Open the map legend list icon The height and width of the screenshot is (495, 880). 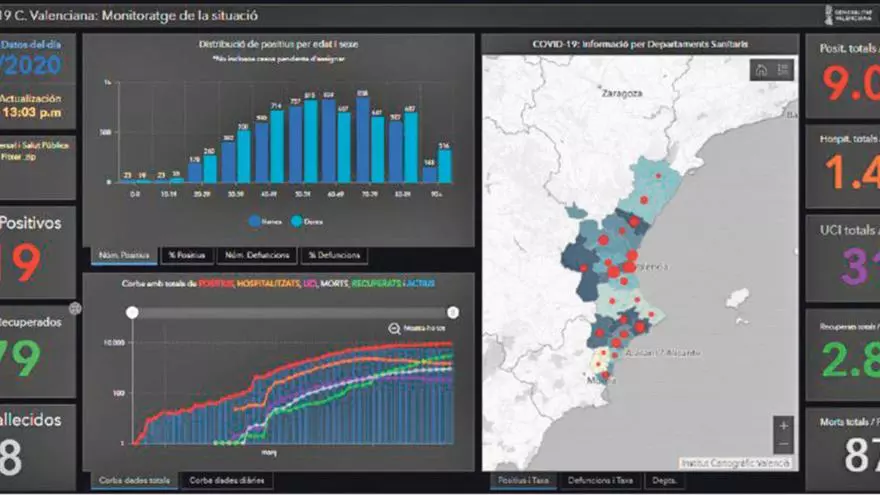click(x=783, y=70)
